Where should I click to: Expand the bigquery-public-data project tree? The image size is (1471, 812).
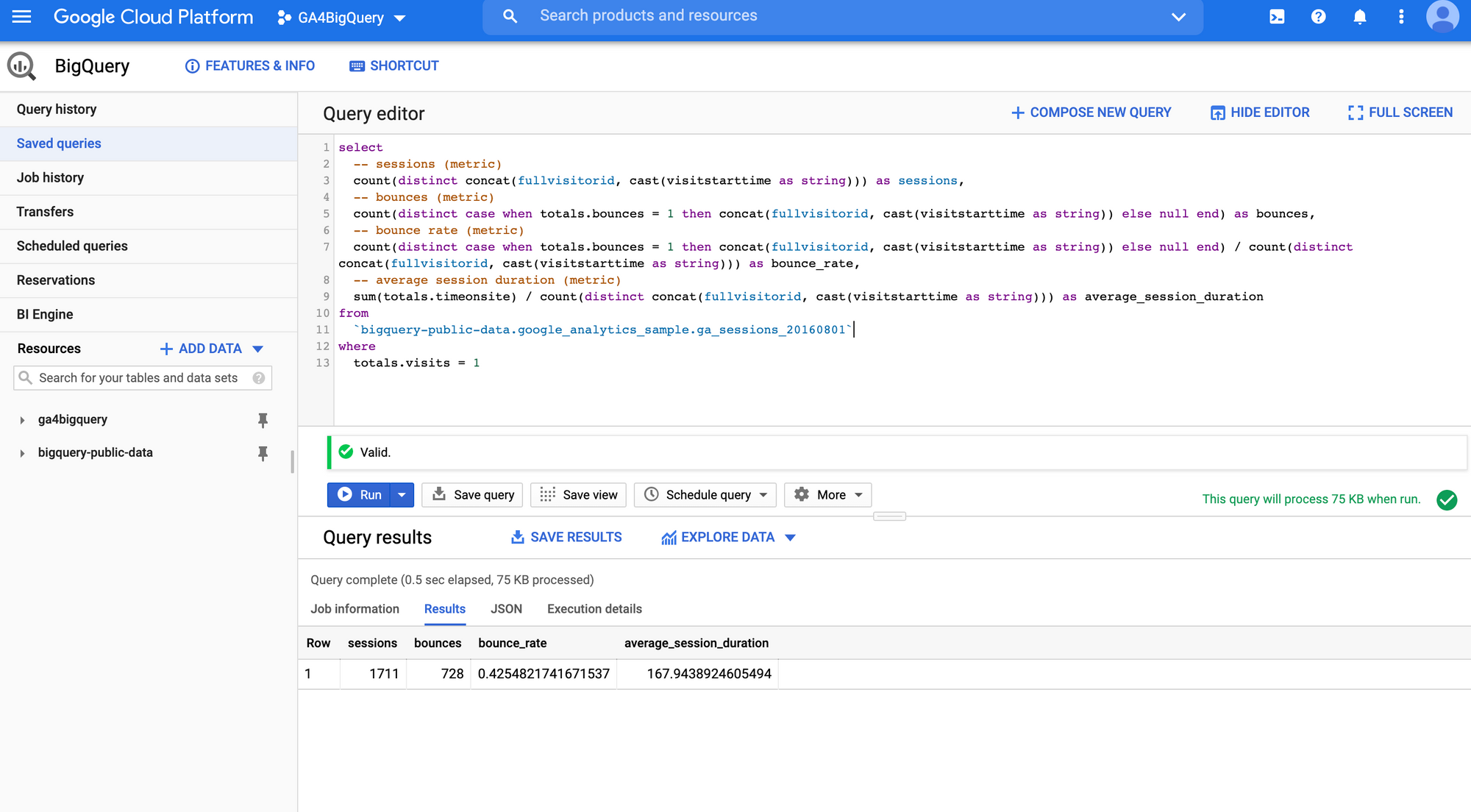click(22, 453)
